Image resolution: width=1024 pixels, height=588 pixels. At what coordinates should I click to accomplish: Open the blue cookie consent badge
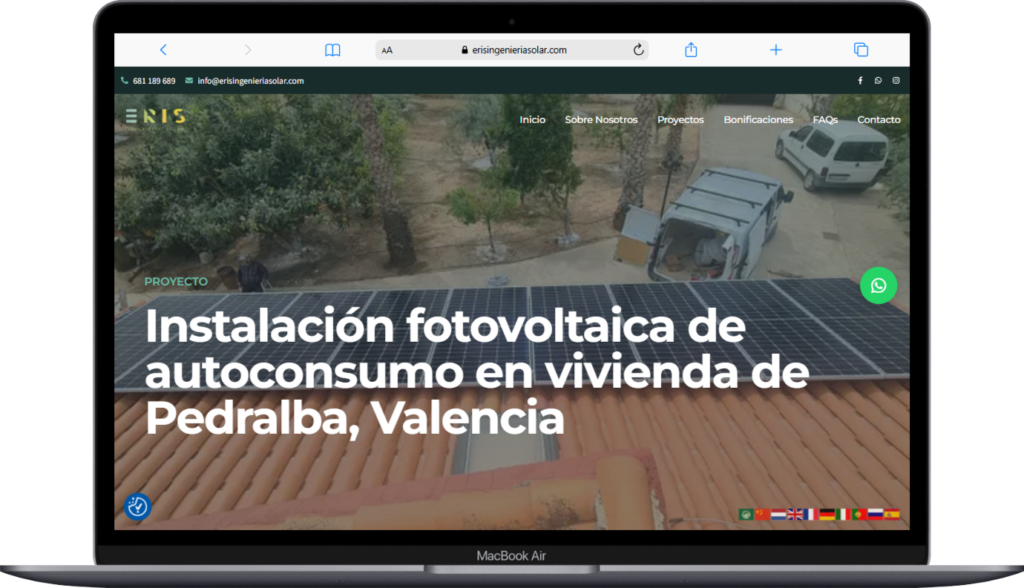tap(138, 506)
